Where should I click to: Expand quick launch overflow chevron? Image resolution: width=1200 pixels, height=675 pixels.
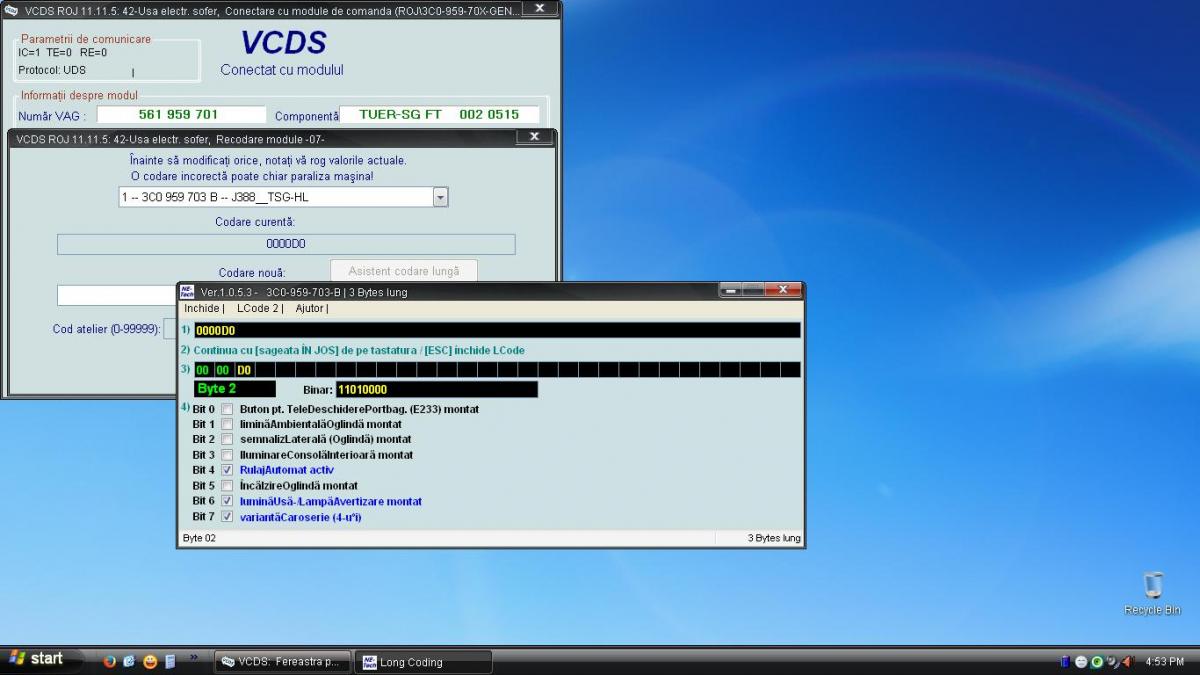click(194, 658)
